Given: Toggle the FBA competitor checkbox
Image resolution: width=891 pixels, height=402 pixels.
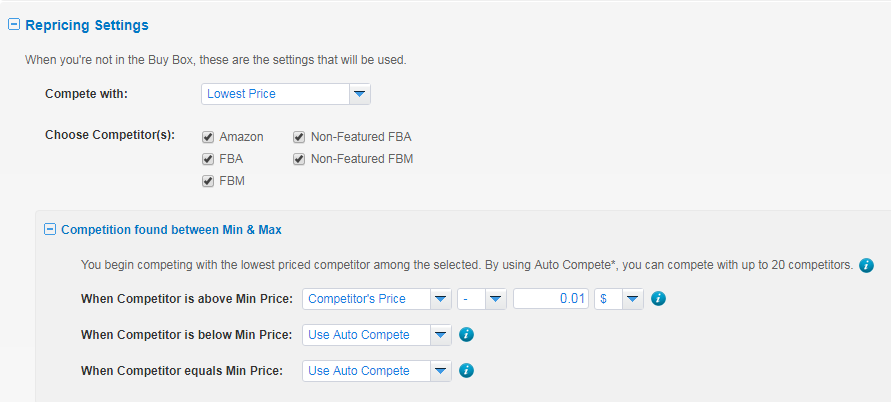Looking at the screenshot, I should click(x=208, y=159).
